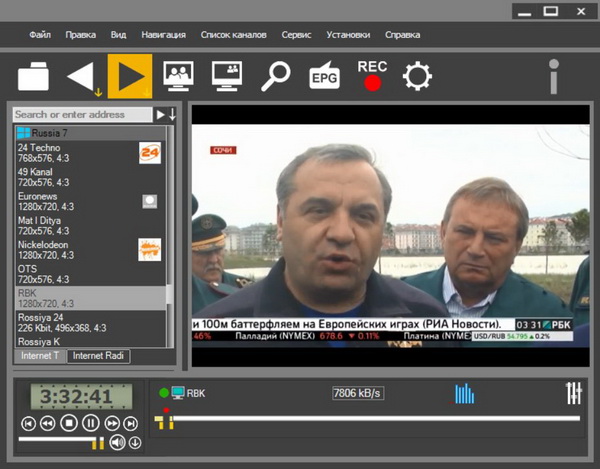
Task: Mute audio with the speaker icon
Action: point(118,443)
